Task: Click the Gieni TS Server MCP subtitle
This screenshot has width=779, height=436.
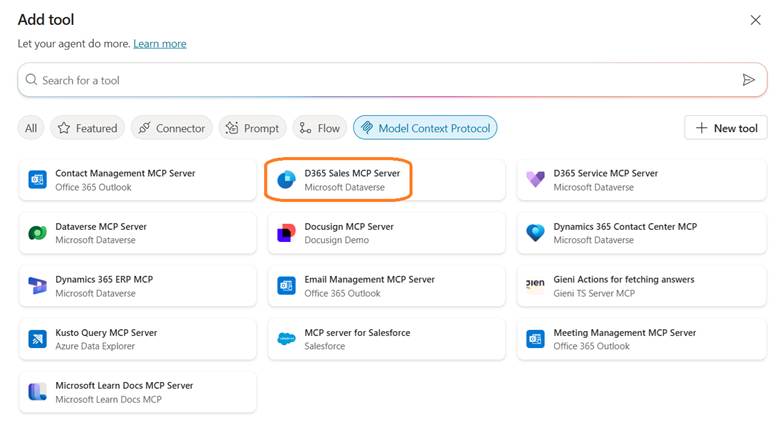Action: (x=594, y=293)
